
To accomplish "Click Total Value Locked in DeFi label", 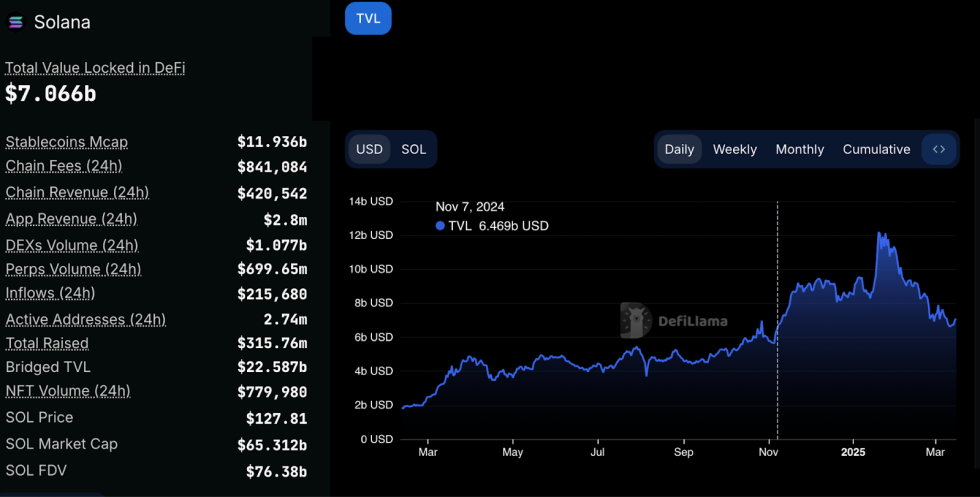I will (x=95, y=68).
